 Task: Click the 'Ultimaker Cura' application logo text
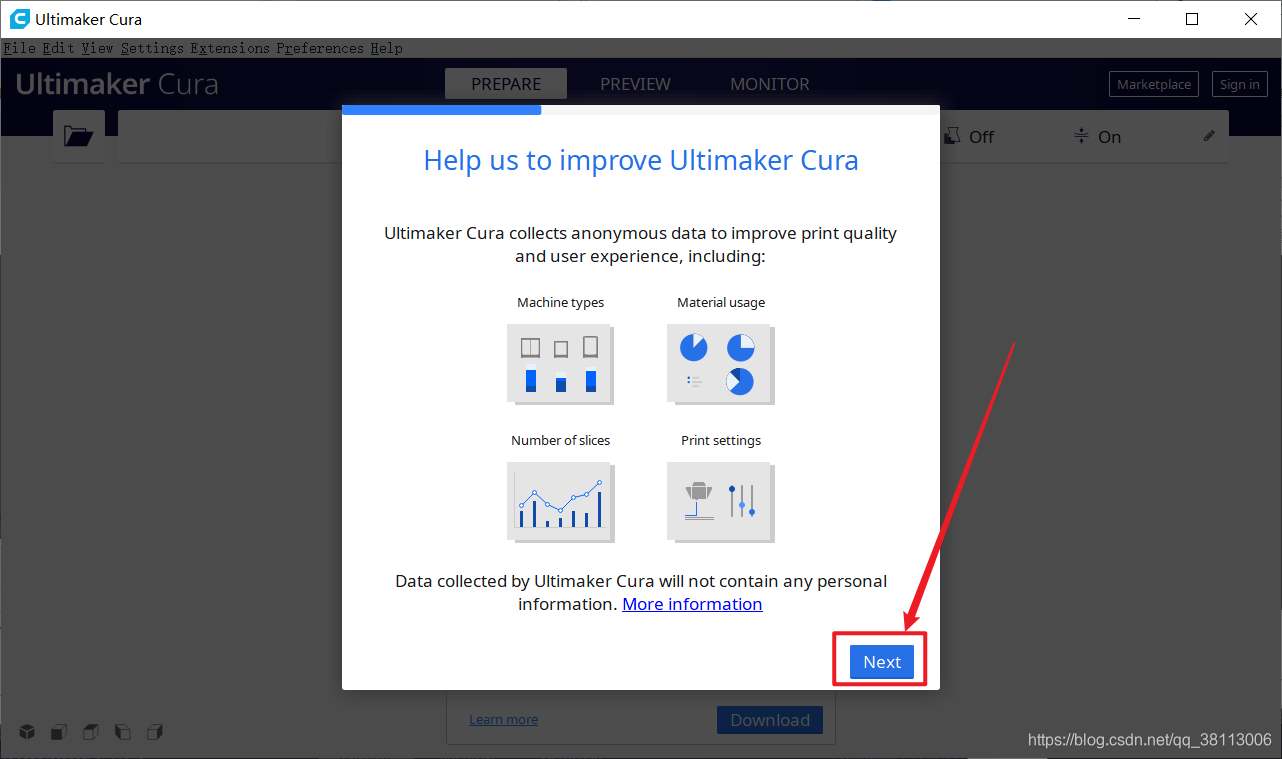[117, 84]
